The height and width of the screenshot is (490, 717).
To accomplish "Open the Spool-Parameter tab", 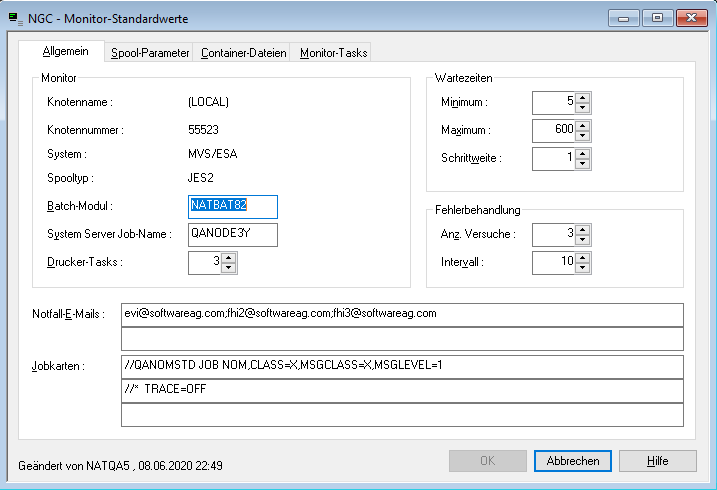I will click(x=150, y=53).
